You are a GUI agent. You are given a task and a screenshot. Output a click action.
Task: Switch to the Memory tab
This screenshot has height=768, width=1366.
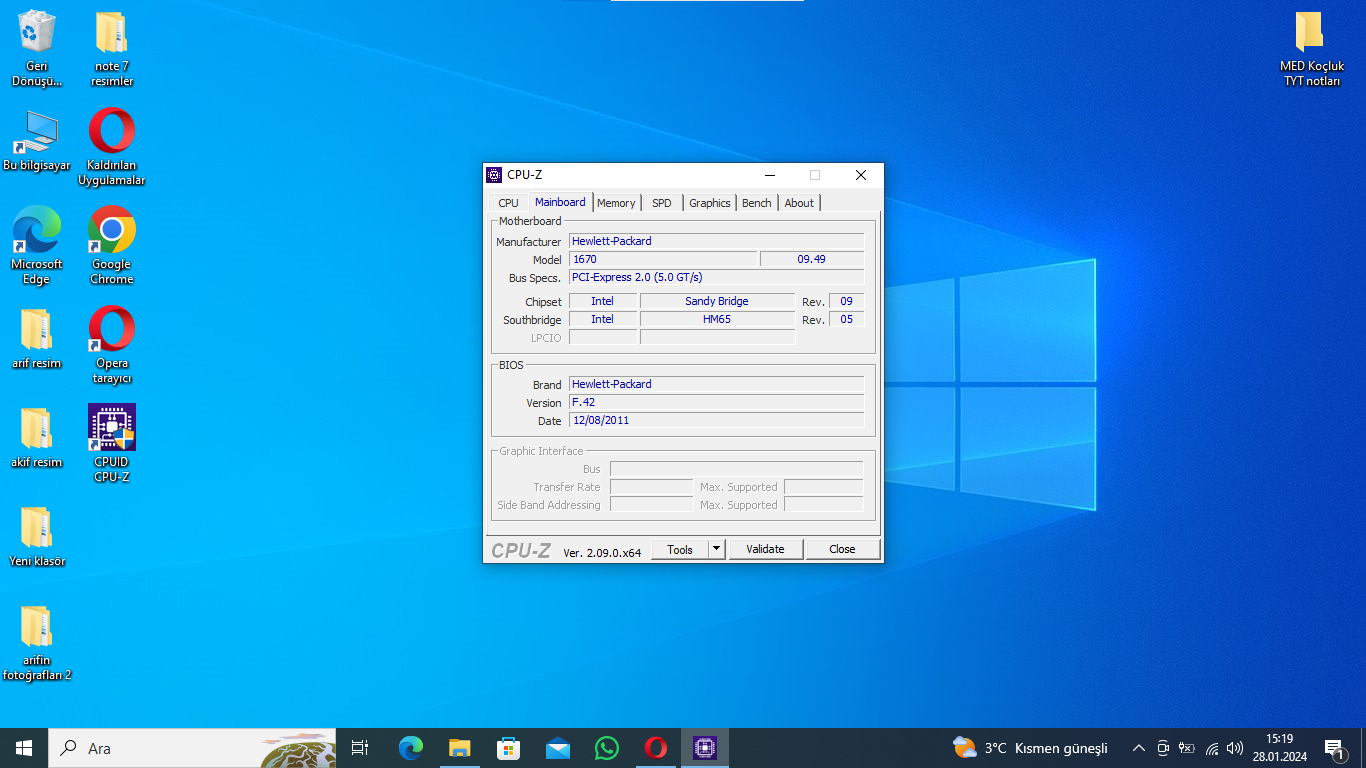616,203
